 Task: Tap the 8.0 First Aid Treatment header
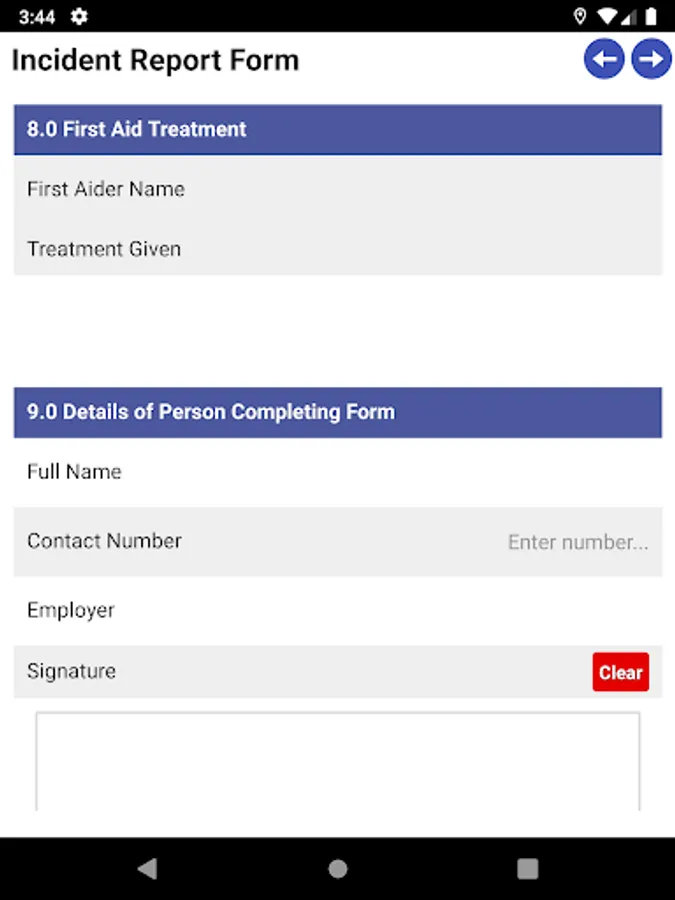(x=337, y=130)
